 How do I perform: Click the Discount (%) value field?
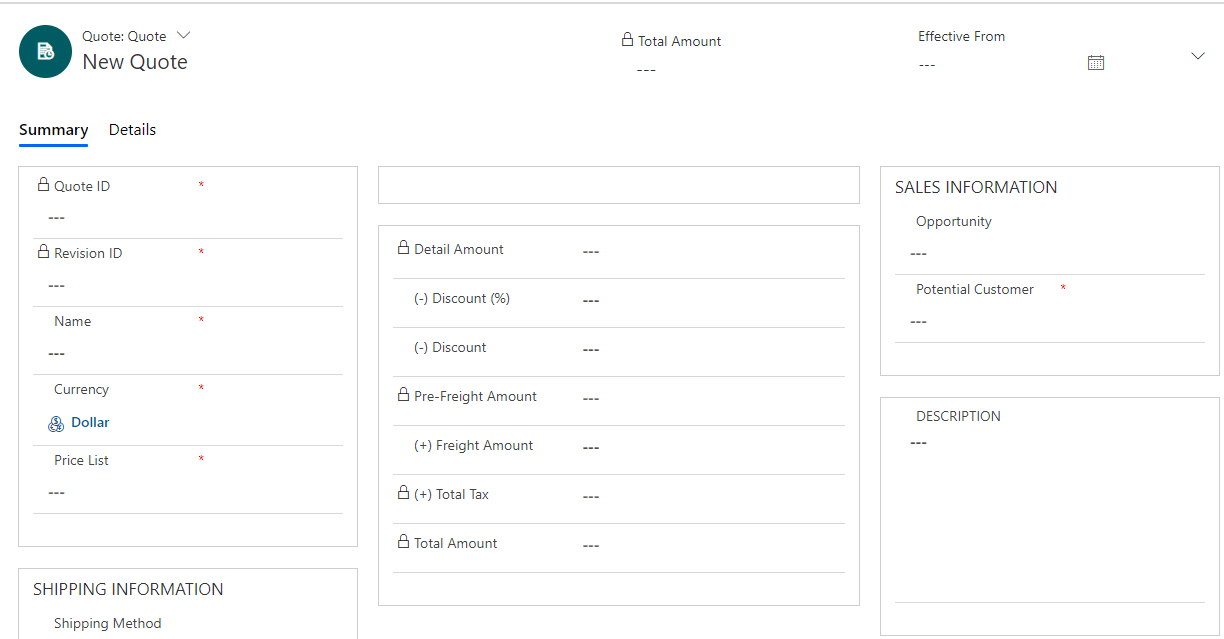pos(591,299)
